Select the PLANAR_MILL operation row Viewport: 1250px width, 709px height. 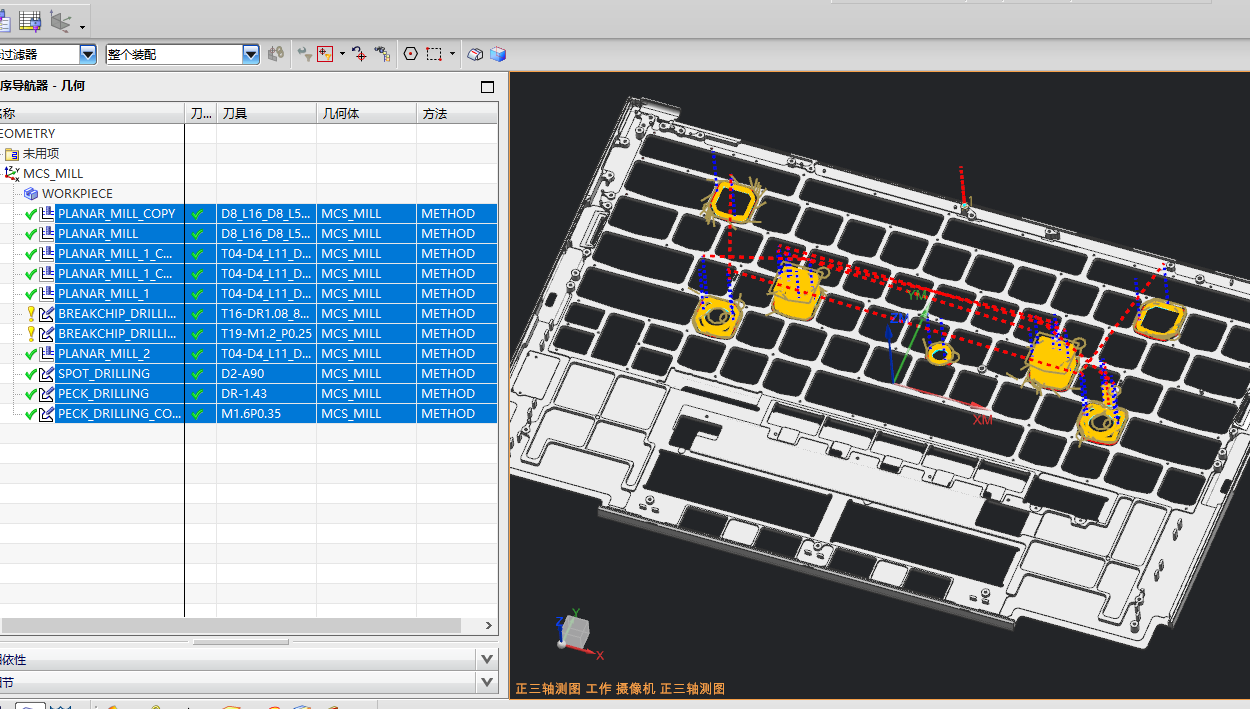pos(98,234)
